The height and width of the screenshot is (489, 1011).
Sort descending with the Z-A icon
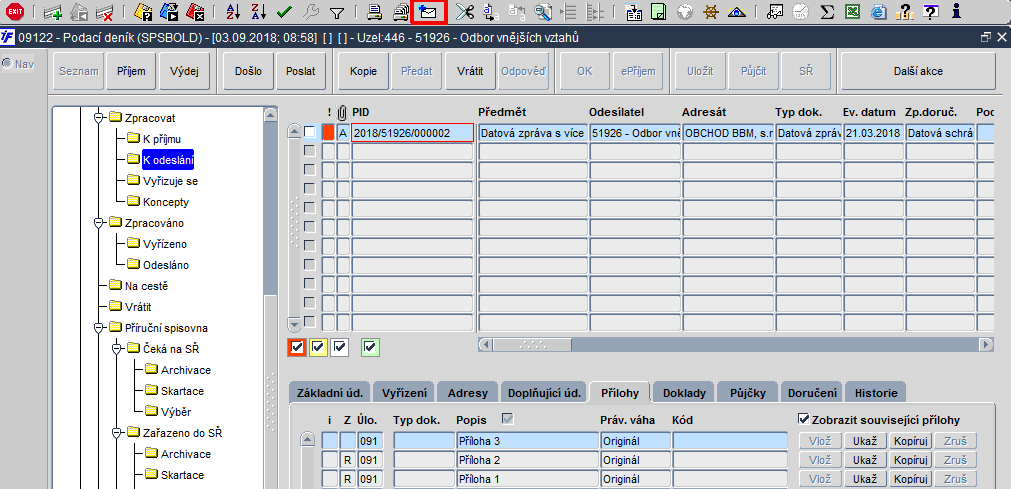pyautogui.click(x=259, y=11)
